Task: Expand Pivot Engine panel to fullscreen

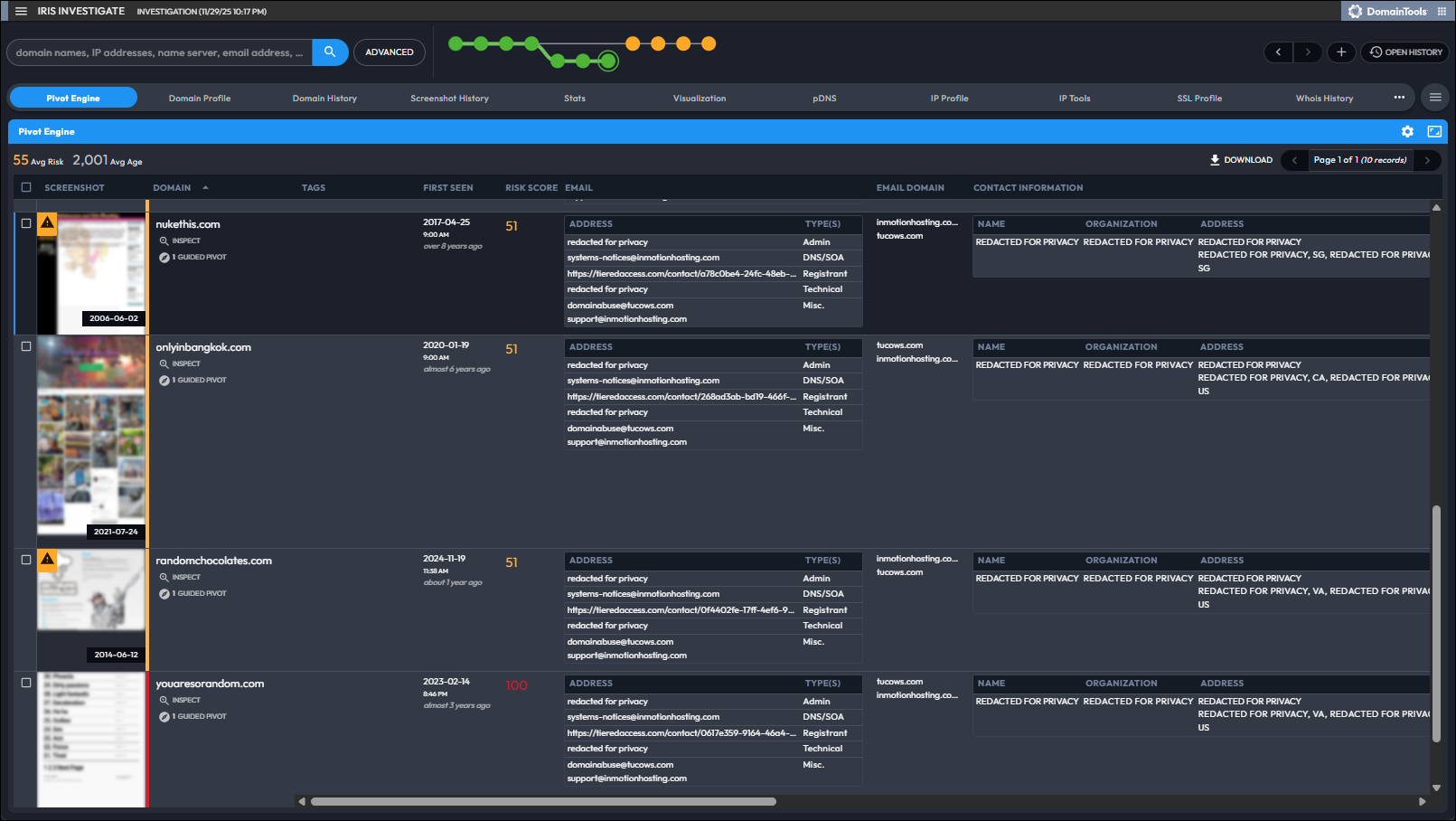Action: (1434, 132)
